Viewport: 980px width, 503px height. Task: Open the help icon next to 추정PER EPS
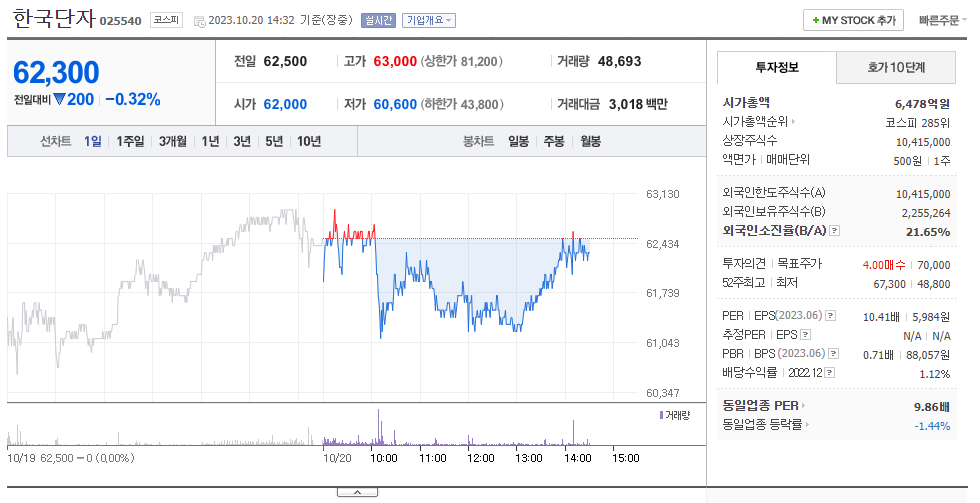[x=806, y=334]
